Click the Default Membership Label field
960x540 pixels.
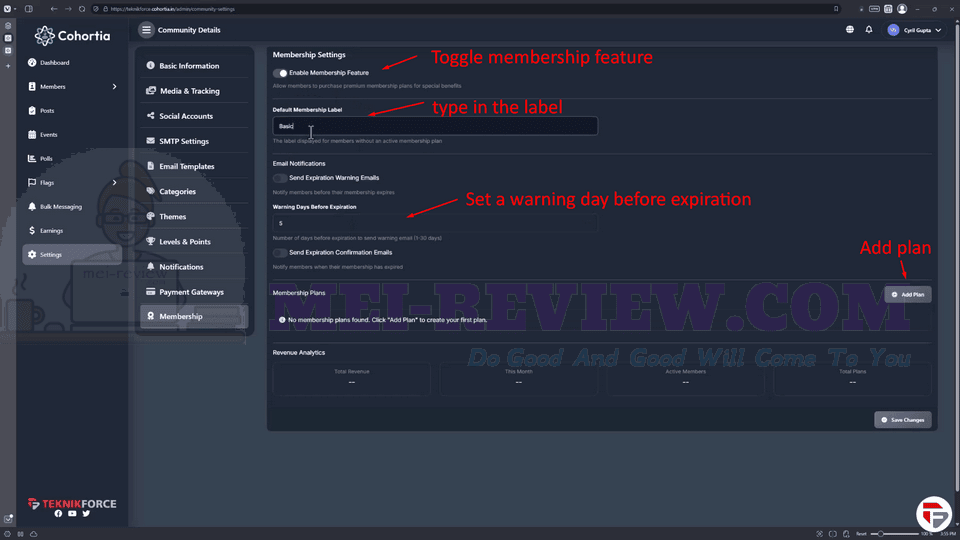point(435,126)
